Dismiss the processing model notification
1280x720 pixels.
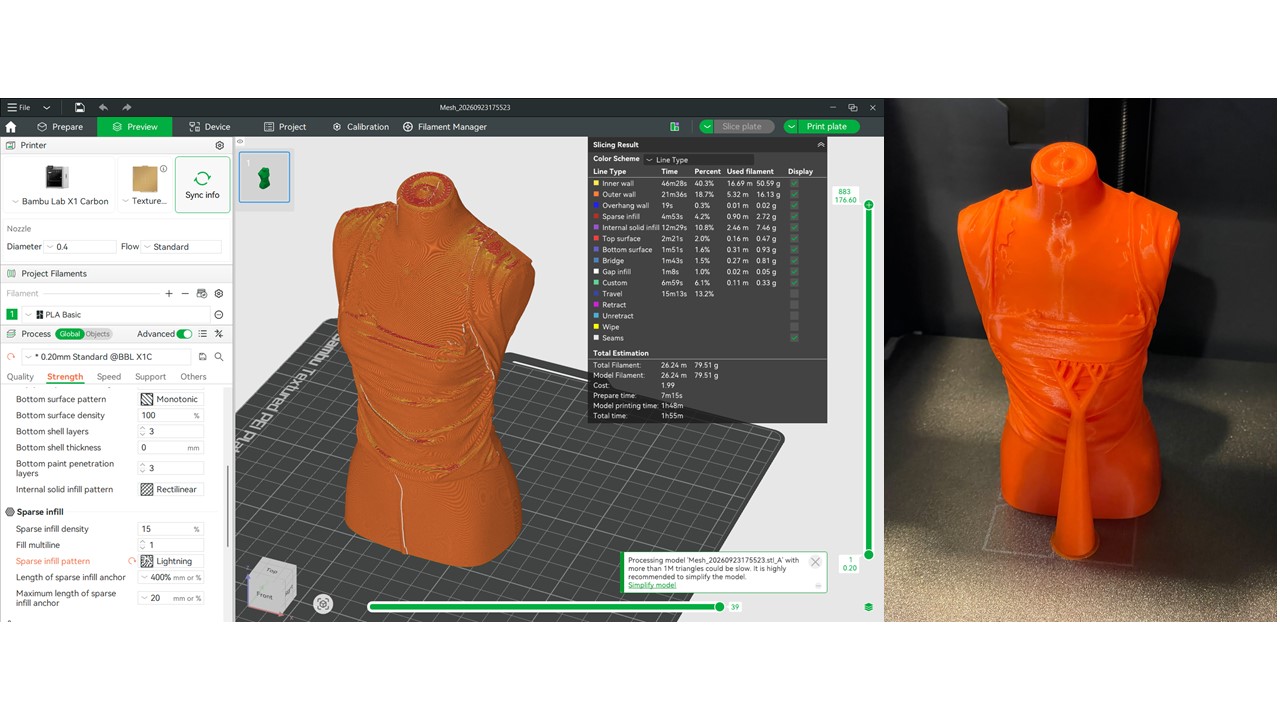[x=815, y=562]
